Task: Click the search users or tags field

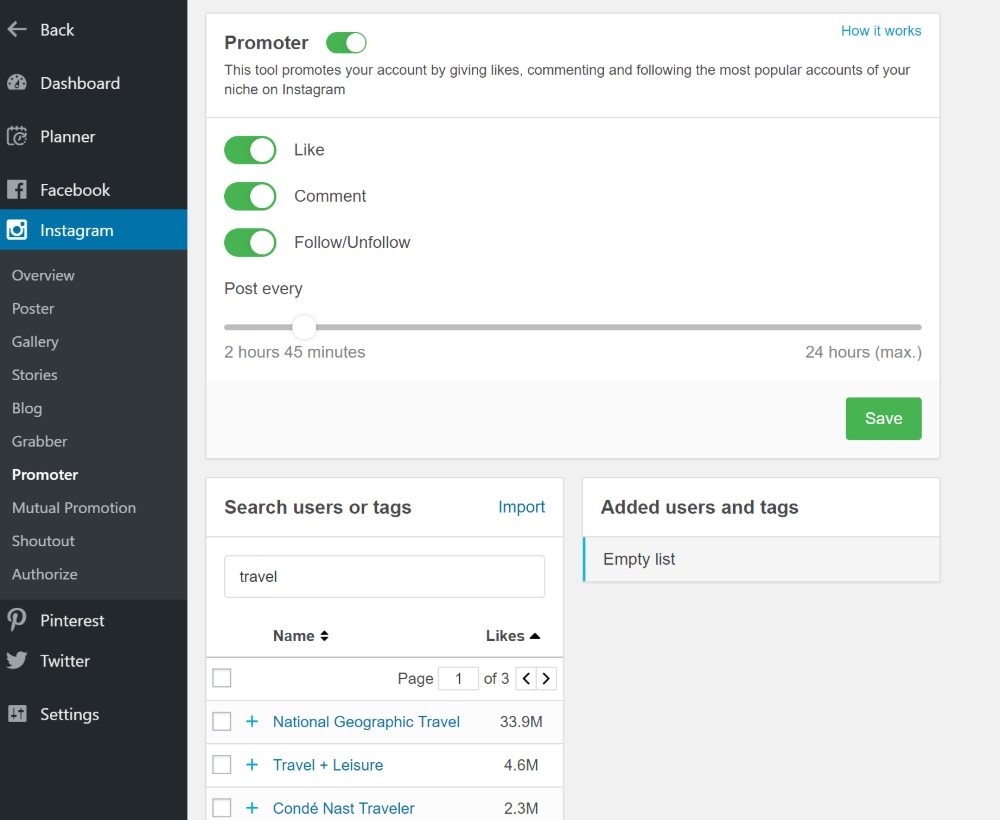Action: [x=385, y=576]
